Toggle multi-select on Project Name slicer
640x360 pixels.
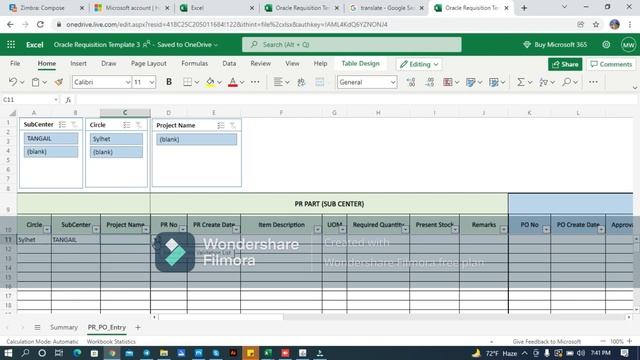coord(221,125)
